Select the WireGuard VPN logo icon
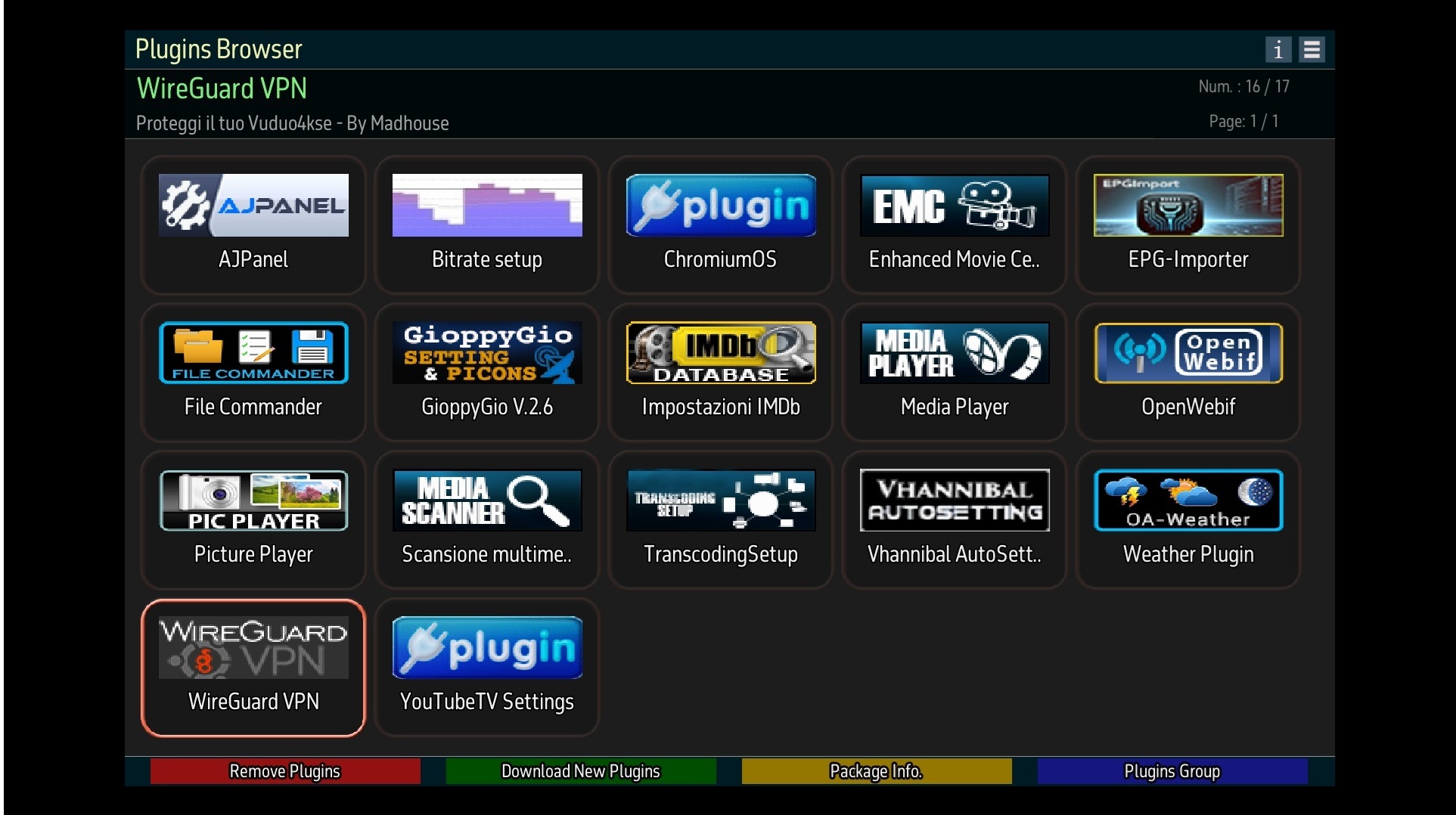 click(253, 648)
